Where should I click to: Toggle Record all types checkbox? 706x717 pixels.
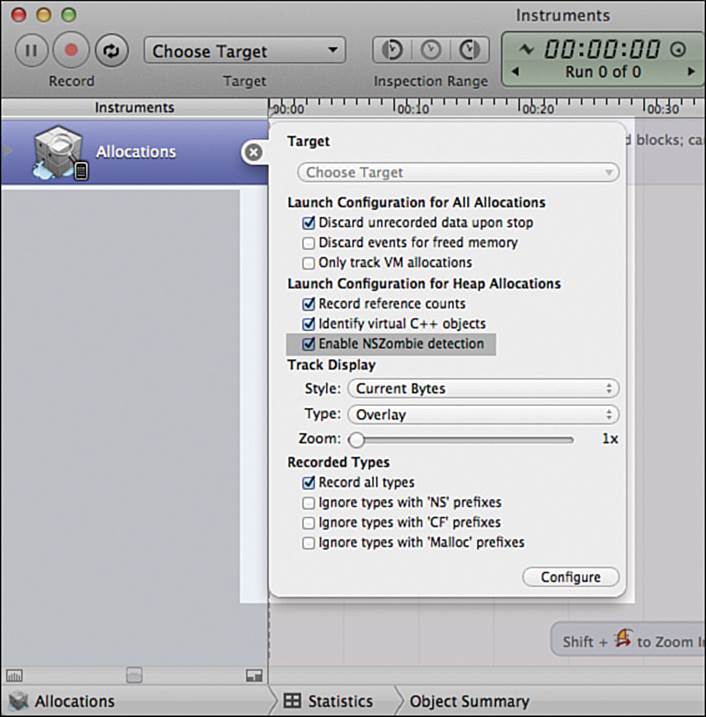pos(309,483)
